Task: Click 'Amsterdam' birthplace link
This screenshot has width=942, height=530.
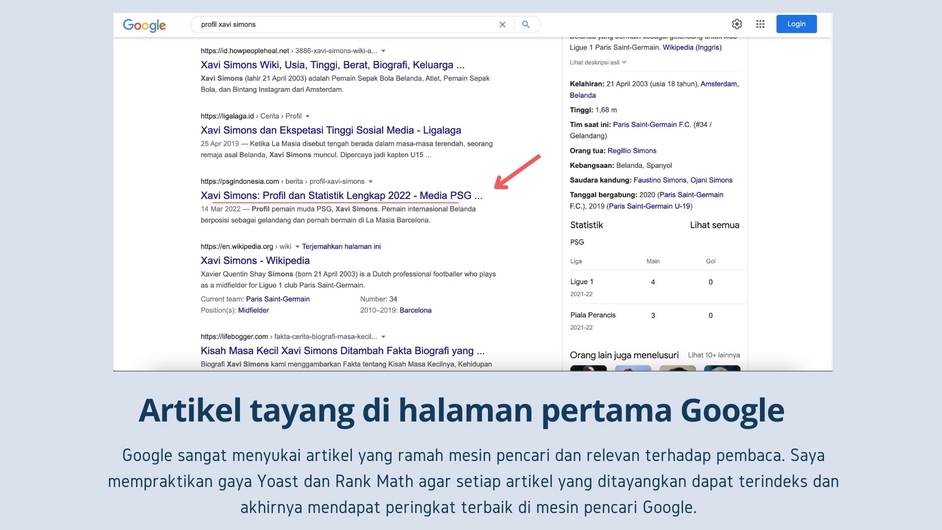Action: point(719,84)
